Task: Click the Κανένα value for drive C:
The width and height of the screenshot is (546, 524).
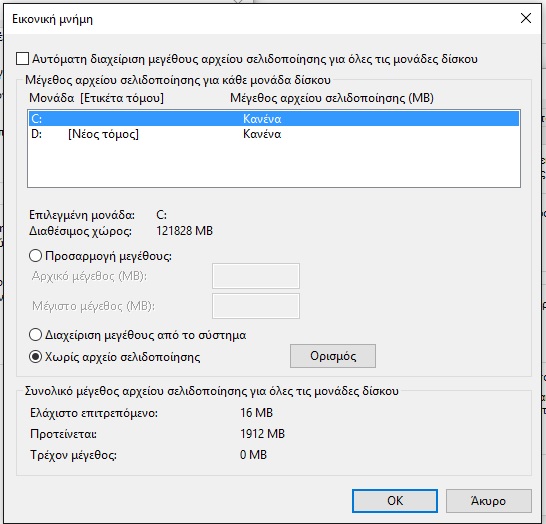Action: pyautogui.click(x=262, y=119)
